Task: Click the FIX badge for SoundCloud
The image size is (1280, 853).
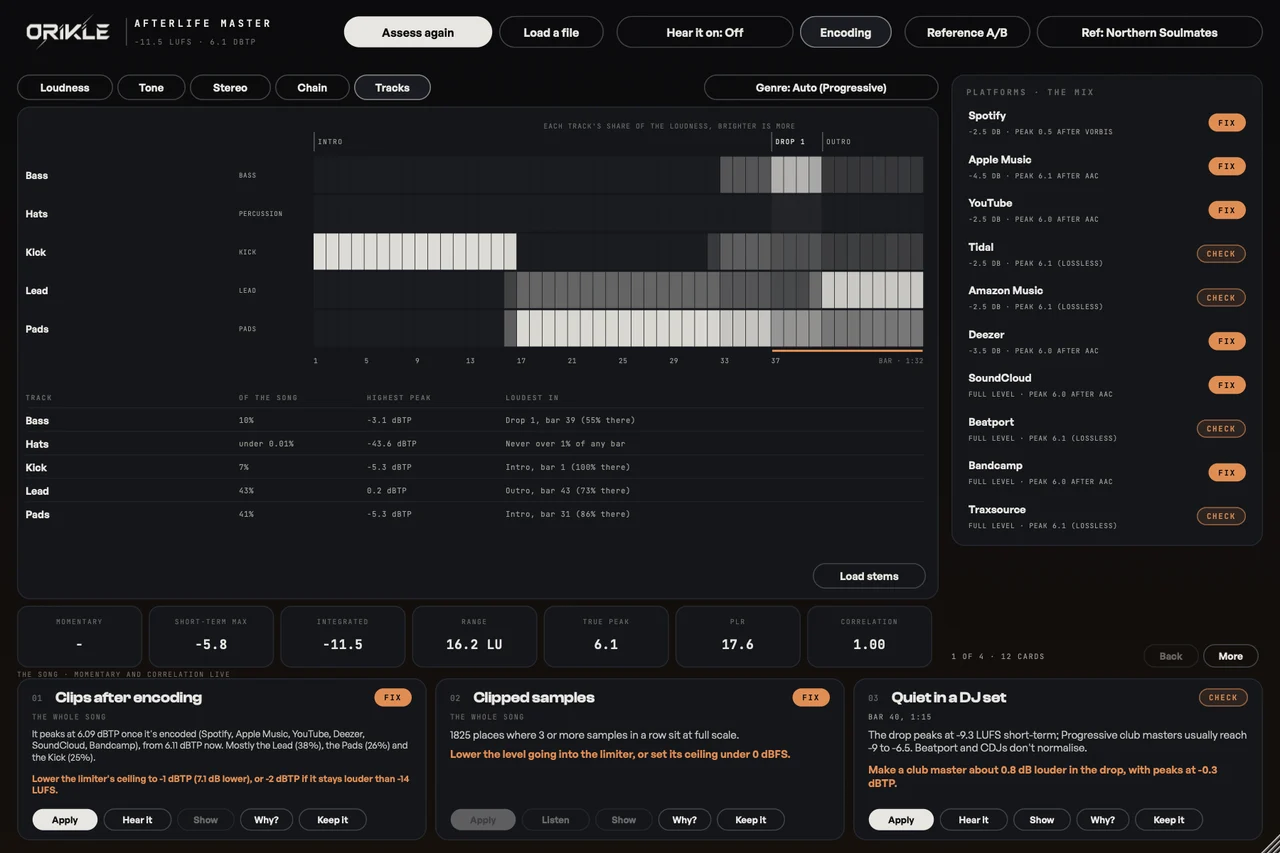Action: click(1227, 385)
